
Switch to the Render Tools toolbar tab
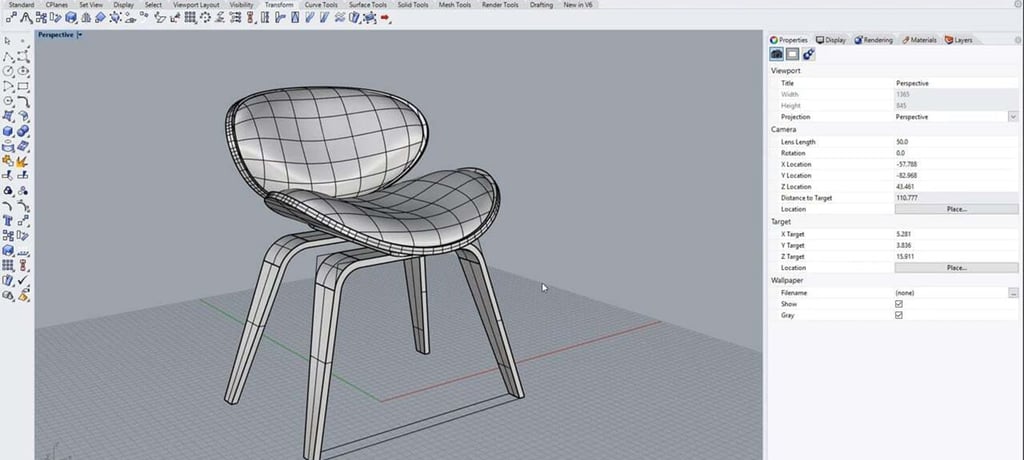tap(500, 5)
